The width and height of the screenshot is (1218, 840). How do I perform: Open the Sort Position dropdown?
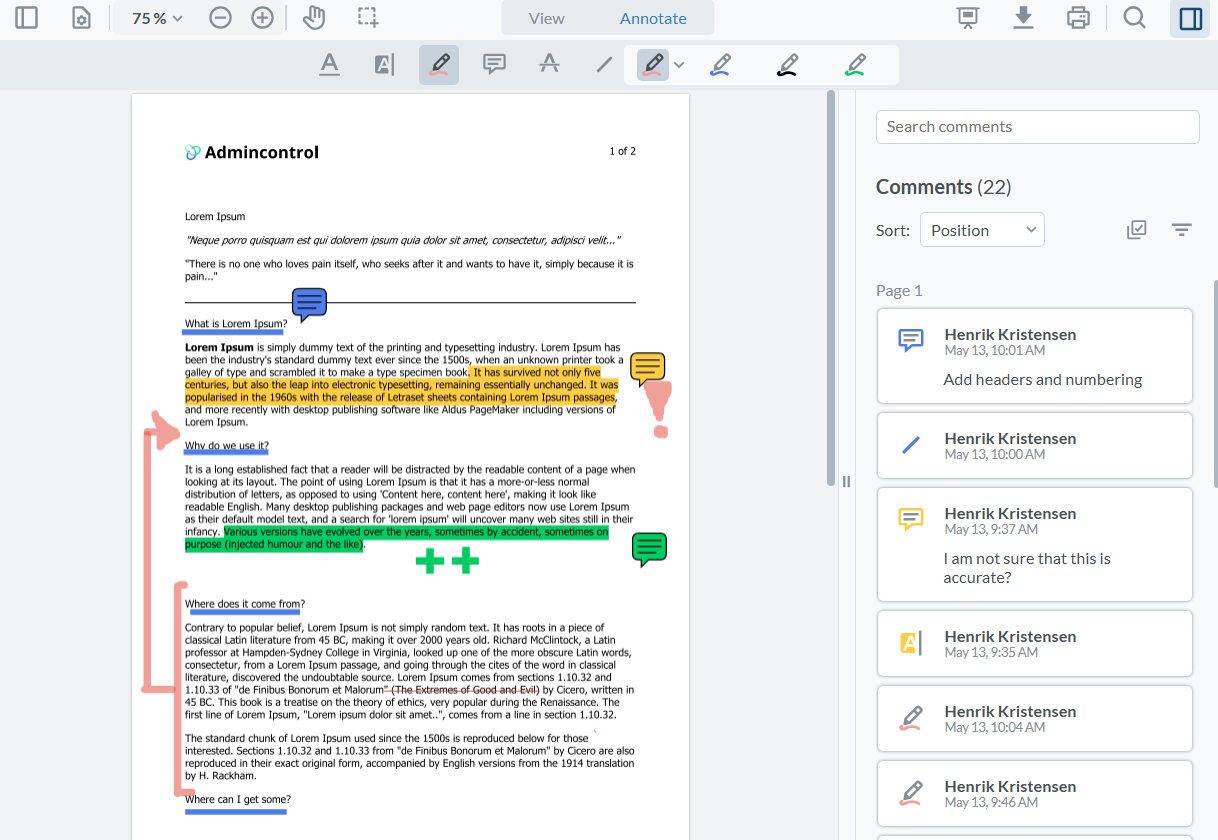[x=982, y=230]
